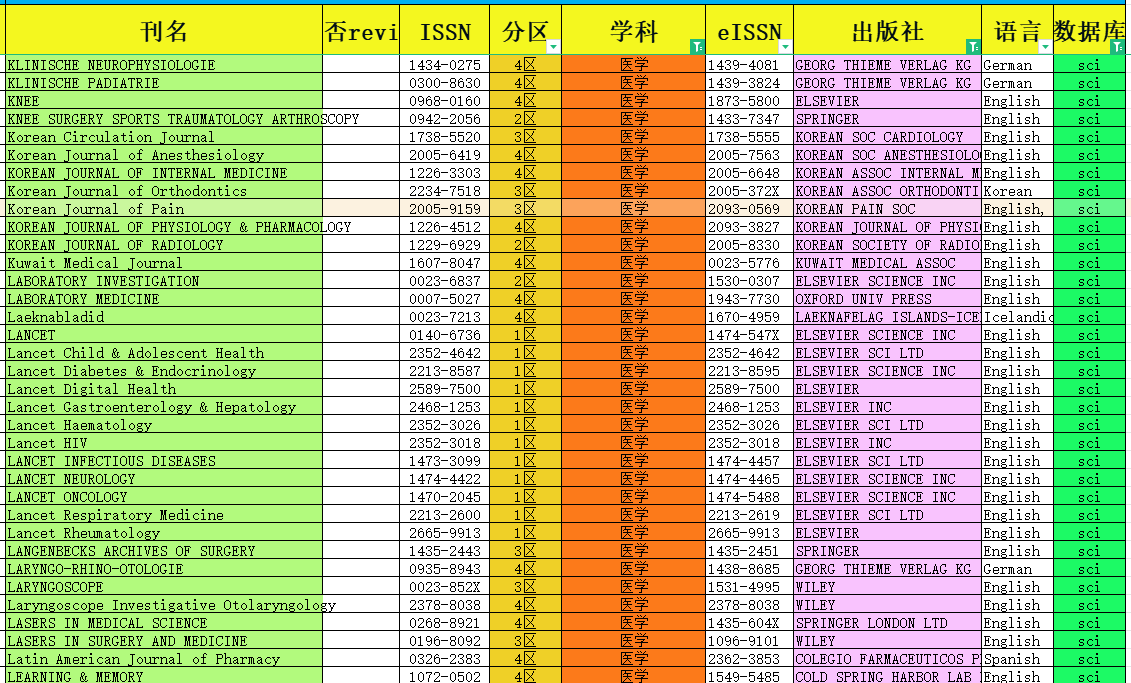Select the 否revi header cell
The image size is (1131, 683).
[361, 30]
